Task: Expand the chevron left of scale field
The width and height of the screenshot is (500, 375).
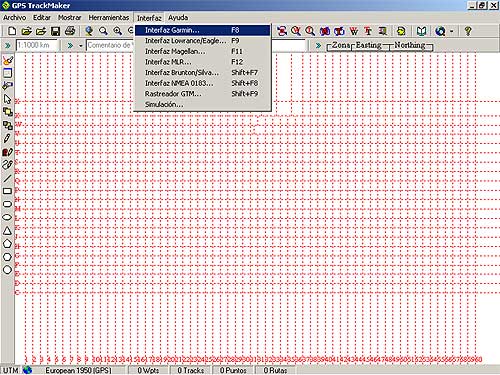Action: [7, 45]
